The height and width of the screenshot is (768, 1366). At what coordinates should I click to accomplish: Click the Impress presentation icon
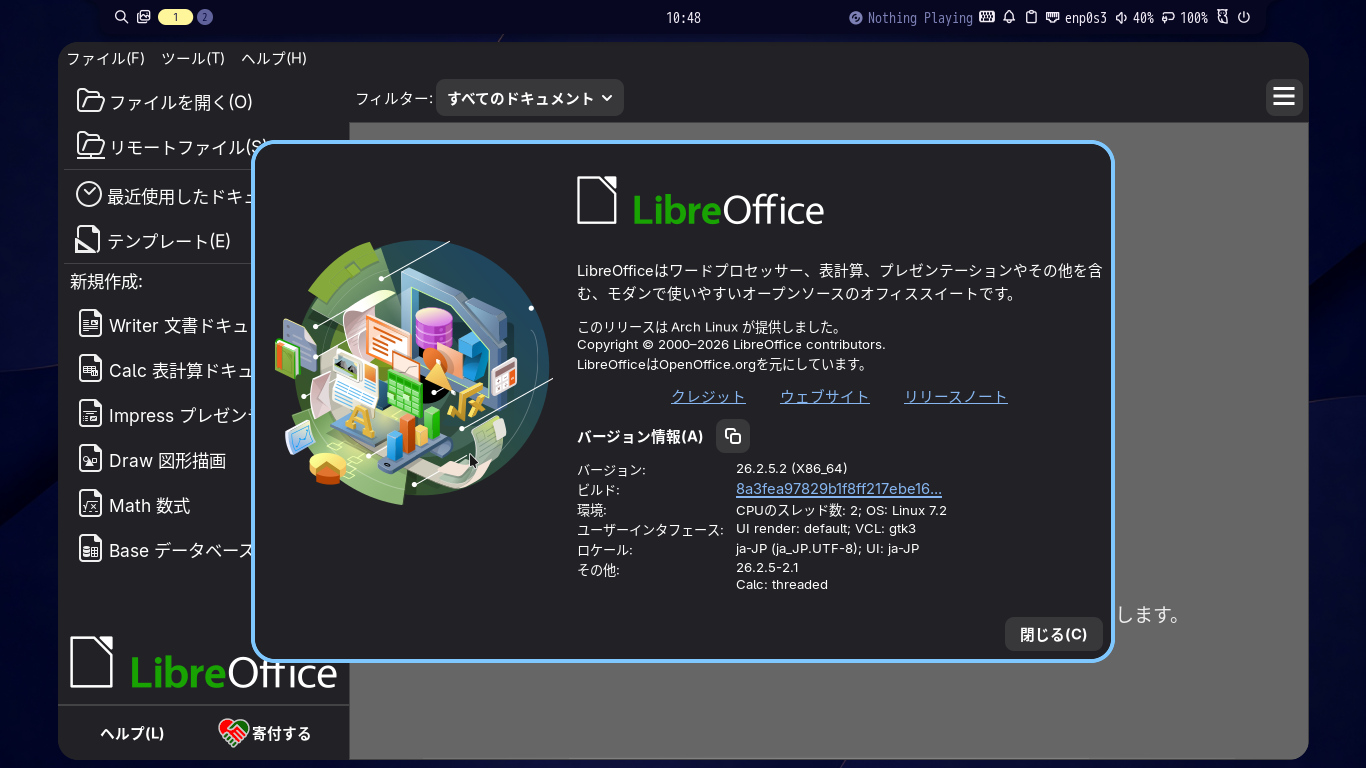pyautogui.click(x=91, y=414)
